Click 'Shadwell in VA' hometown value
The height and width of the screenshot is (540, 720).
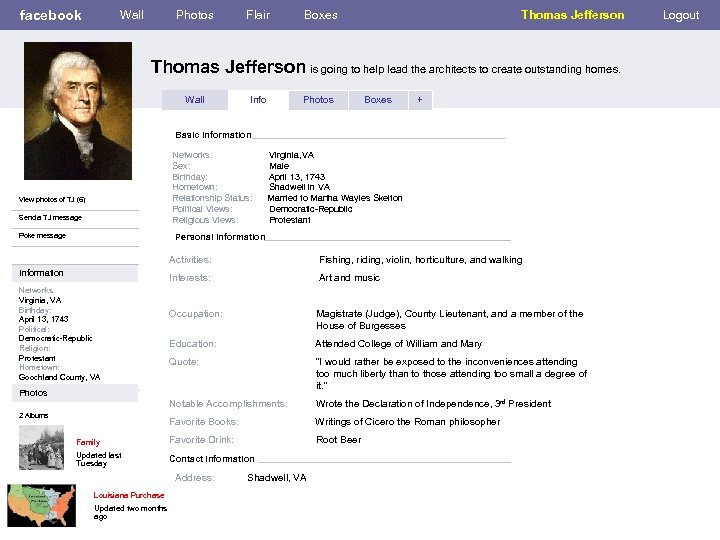click(x=299, y=187)
